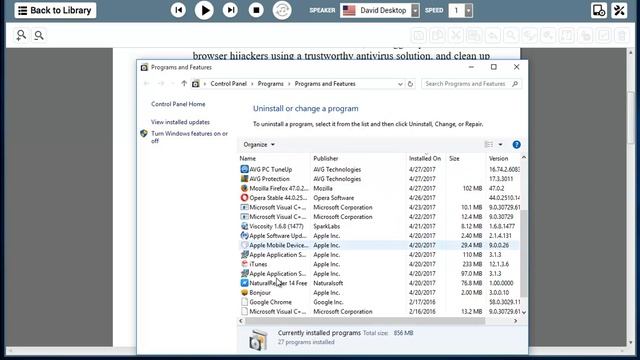This screenshot has height=360, width=640.
Task: Click Programs and Features breadcrumb
Action: [x=325, y=84]
